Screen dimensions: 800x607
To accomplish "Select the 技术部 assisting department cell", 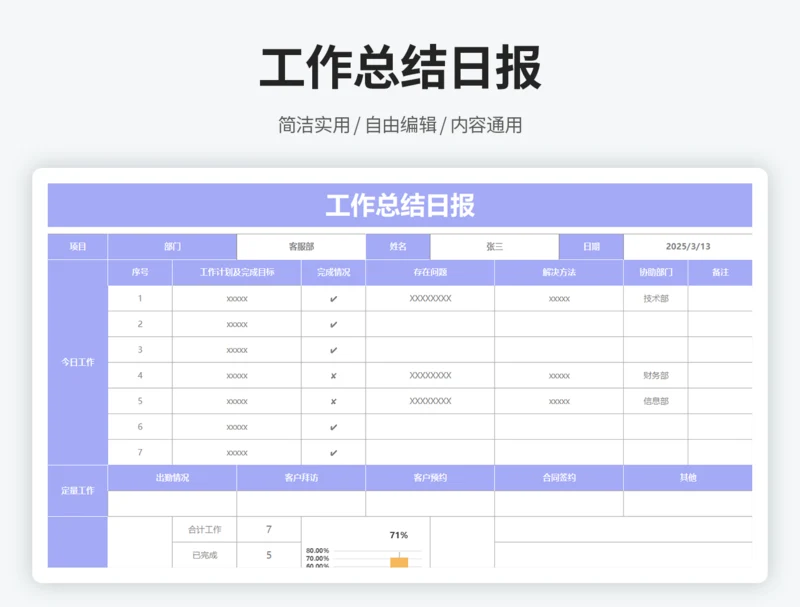I will (x=656, y=299).
